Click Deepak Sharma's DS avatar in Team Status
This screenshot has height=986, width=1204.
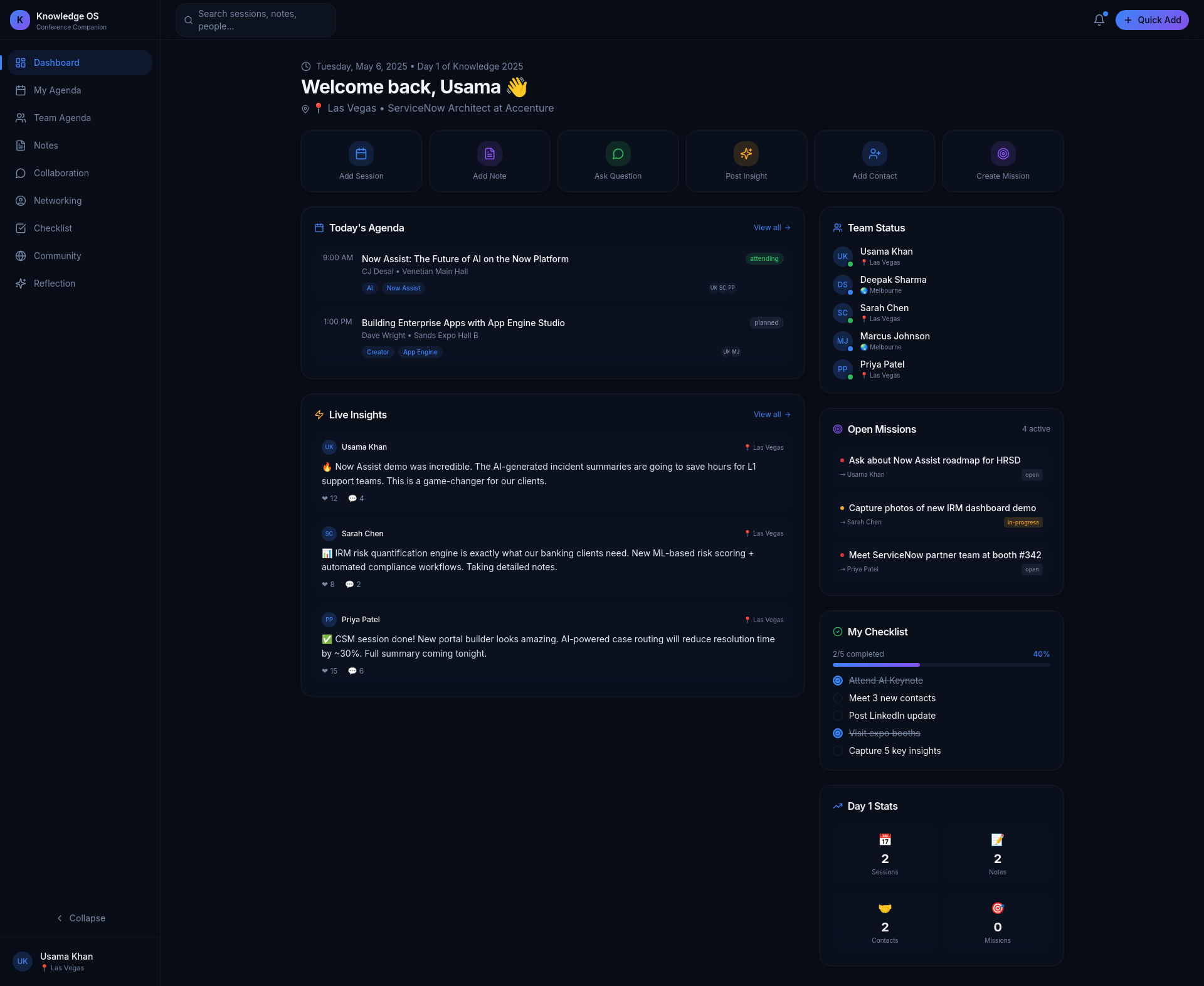pyautogui.click(x=842, y=285)
